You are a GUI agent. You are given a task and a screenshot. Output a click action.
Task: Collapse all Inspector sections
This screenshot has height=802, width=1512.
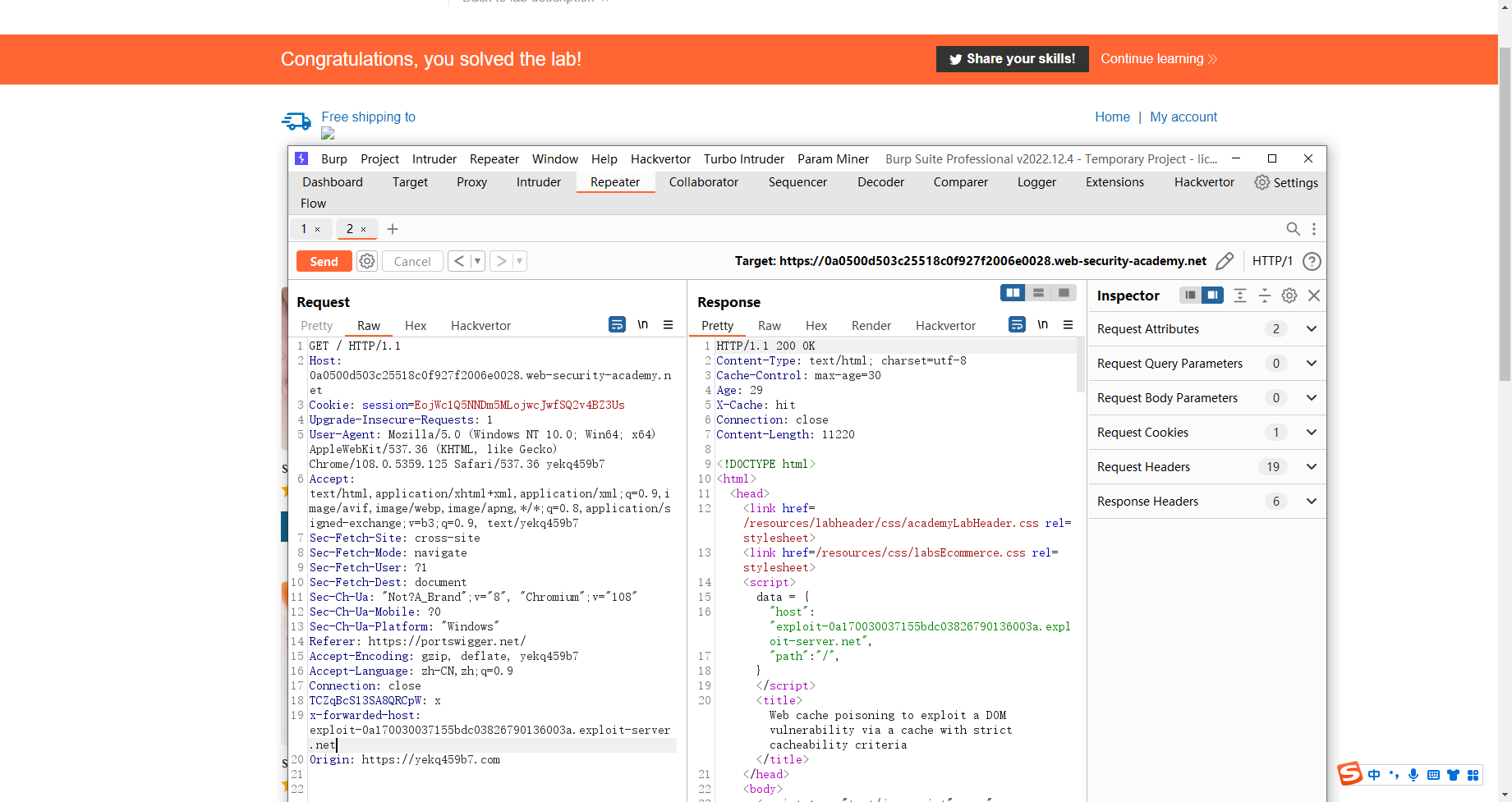(x=1265, y=296)
